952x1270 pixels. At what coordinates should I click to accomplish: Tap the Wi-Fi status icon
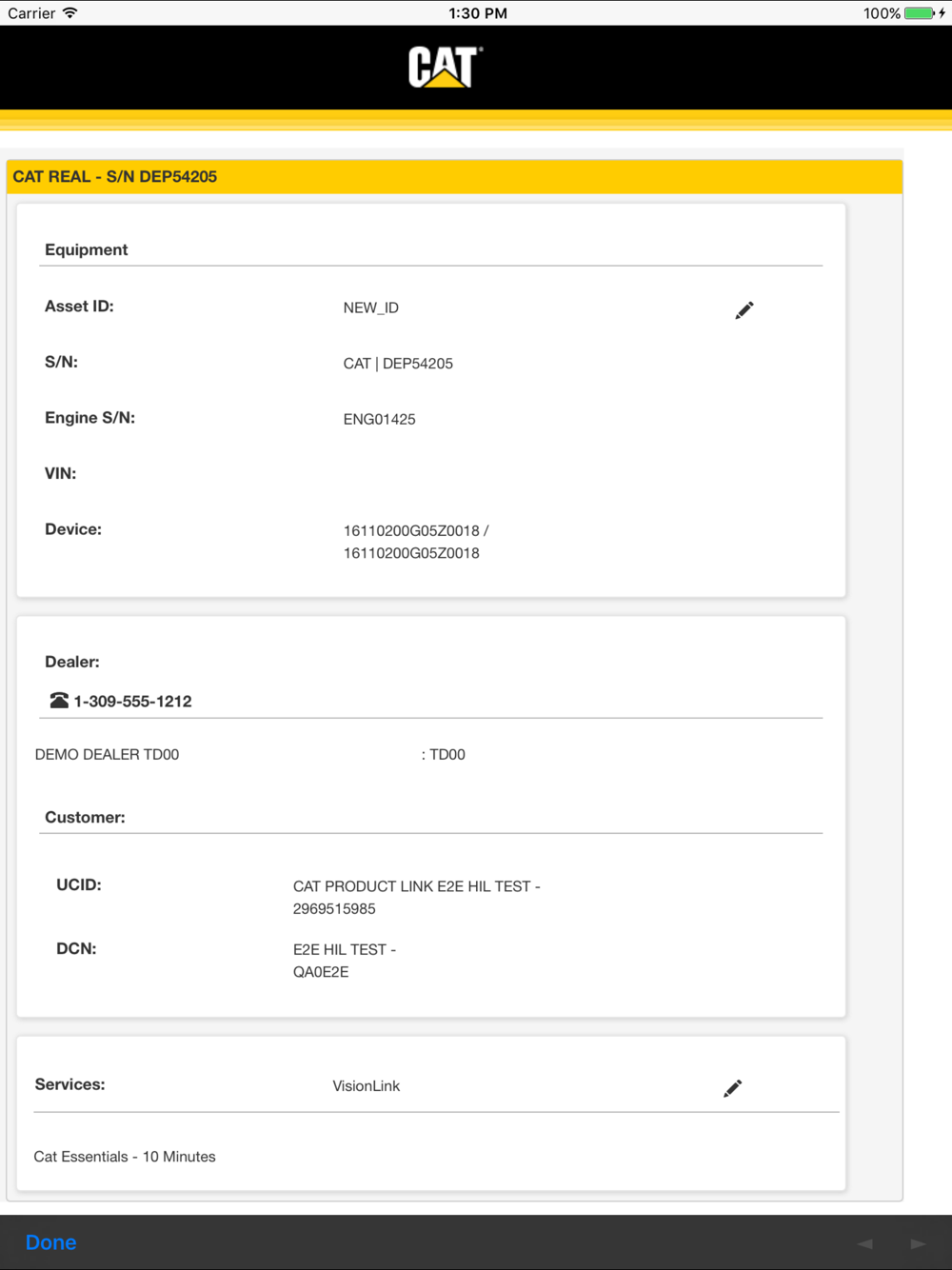pos(70,13)
